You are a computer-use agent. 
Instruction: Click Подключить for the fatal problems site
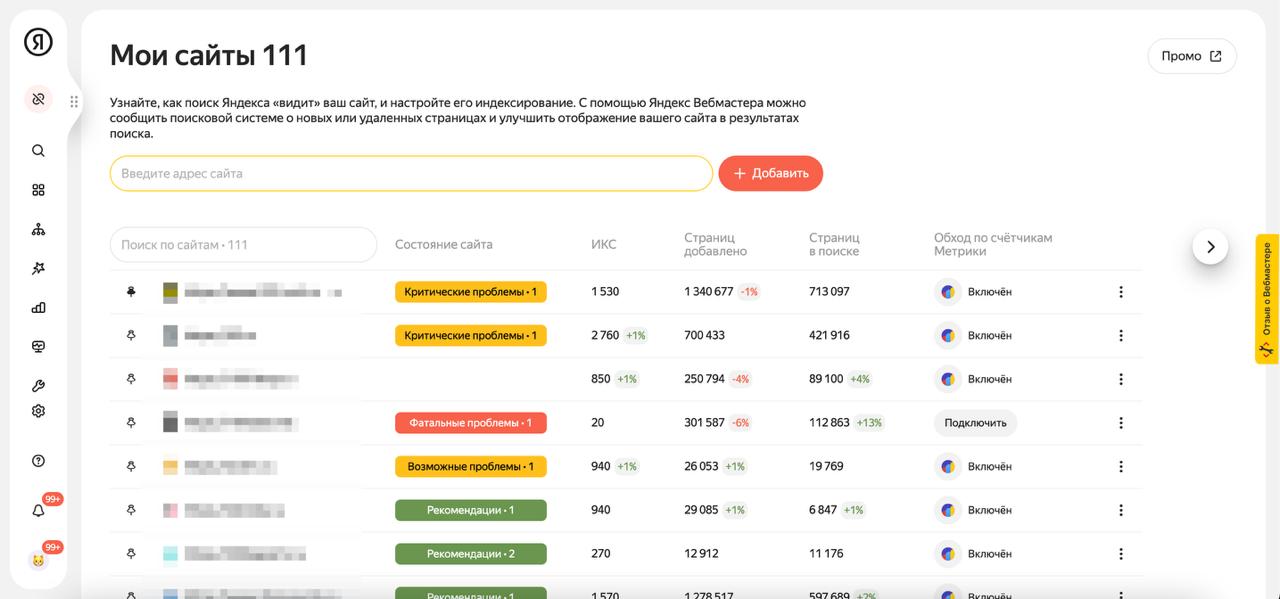click(975, 423)
